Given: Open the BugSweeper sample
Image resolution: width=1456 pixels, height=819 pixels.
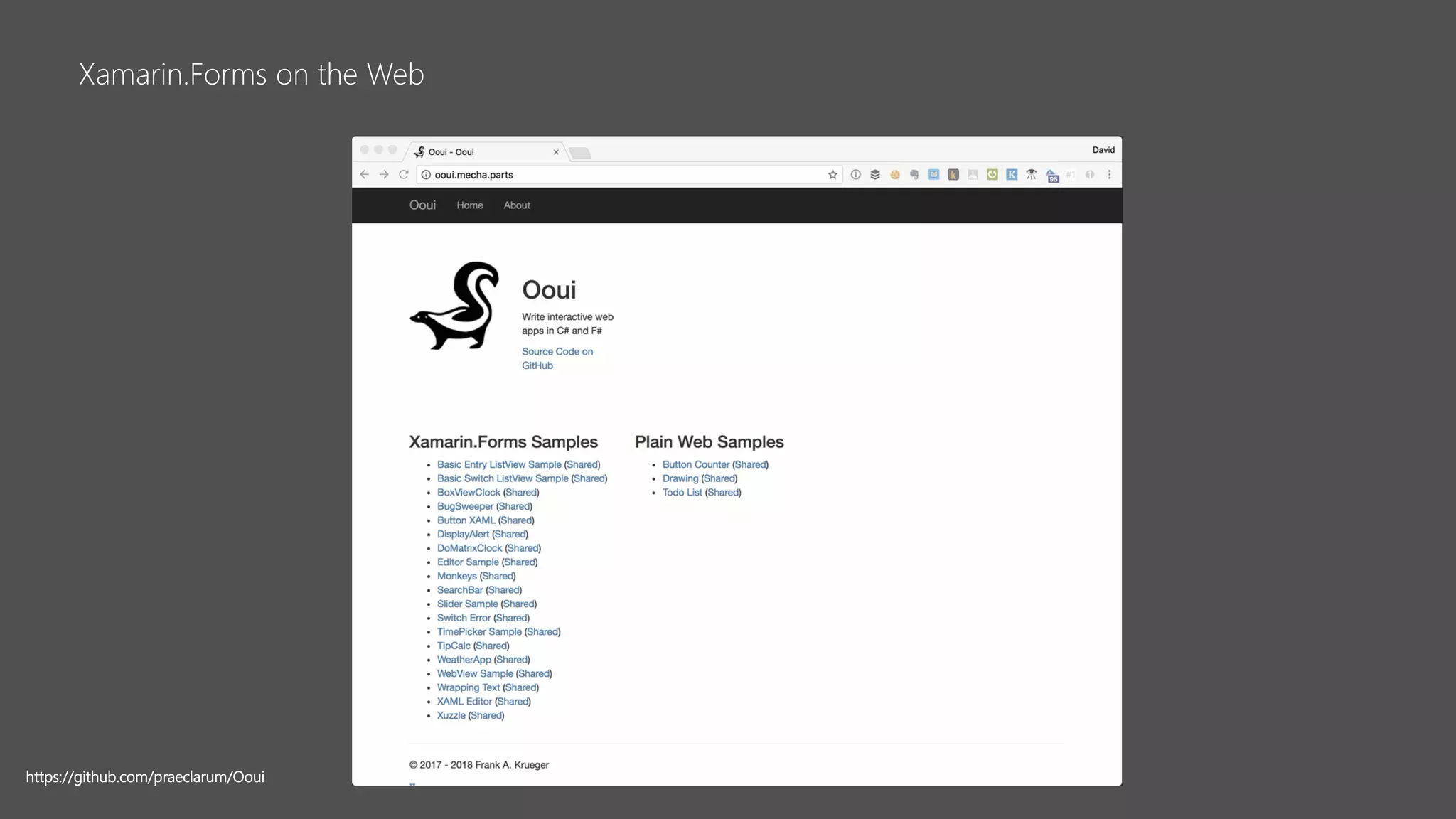Looking at the screenshot, I should click(x=465, y=506).
